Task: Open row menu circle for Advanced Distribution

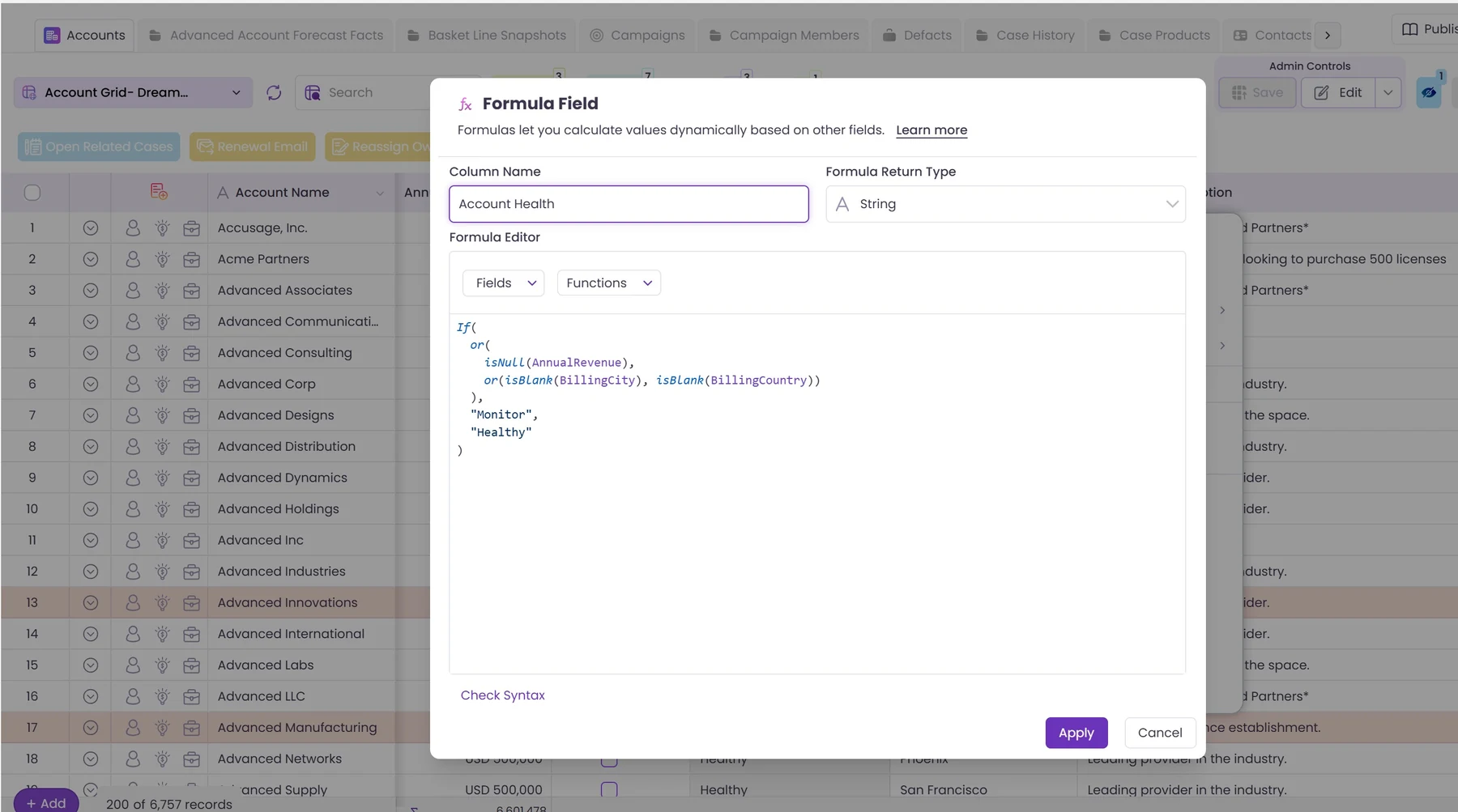Action: [x=91, y=446]
